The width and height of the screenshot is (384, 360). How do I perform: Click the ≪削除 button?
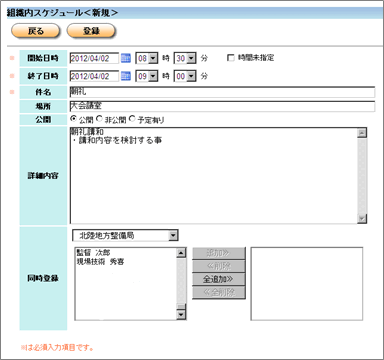click(x=219, y=266)
